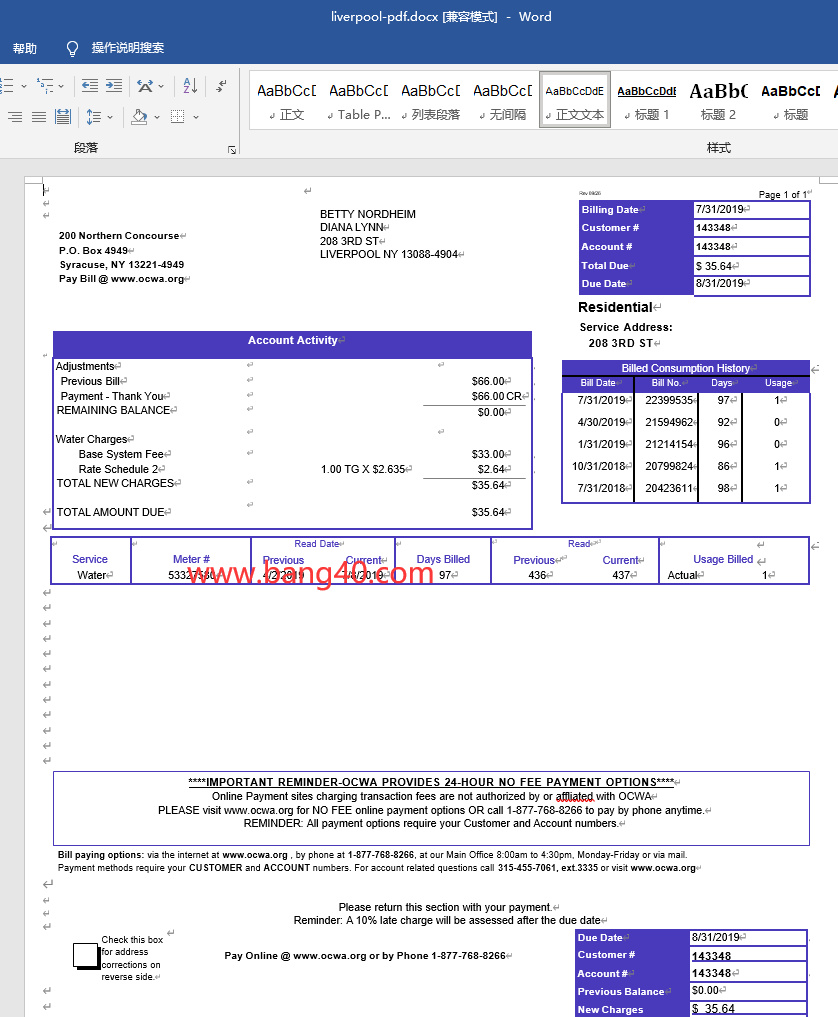The width and height of the screenshot is (838, 1017).
Task: Open the shading color dropdown arrow
Action: click(x=157, y=117)
